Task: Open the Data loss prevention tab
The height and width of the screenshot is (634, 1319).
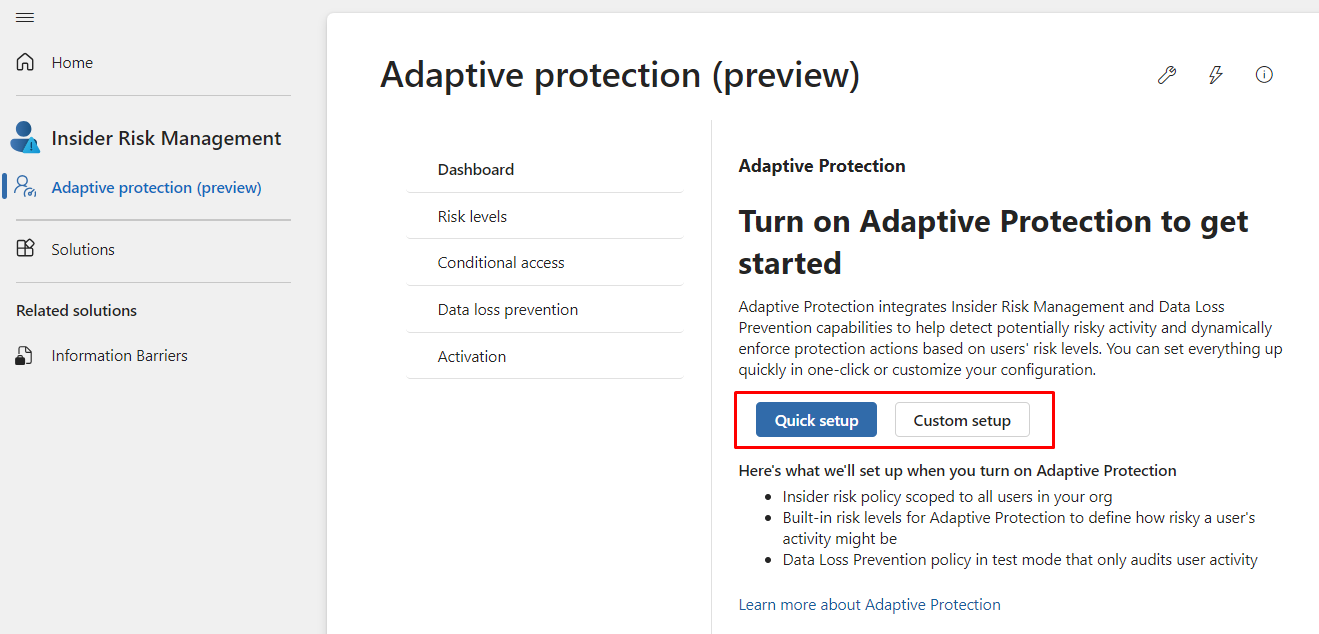Action: click(508, 310)
